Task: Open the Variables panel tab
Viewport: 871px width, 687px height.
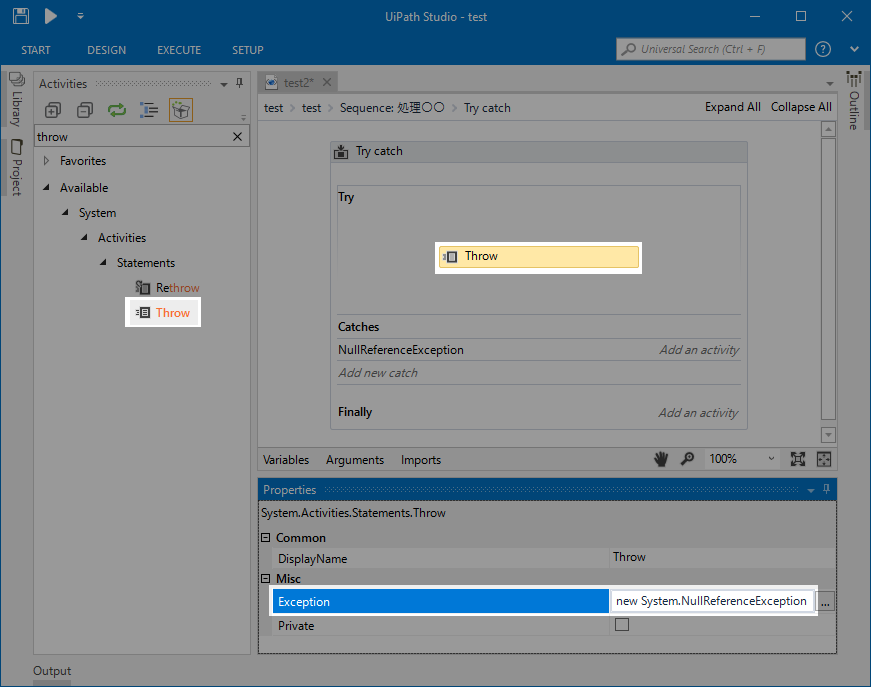Action: click(286, 460)
